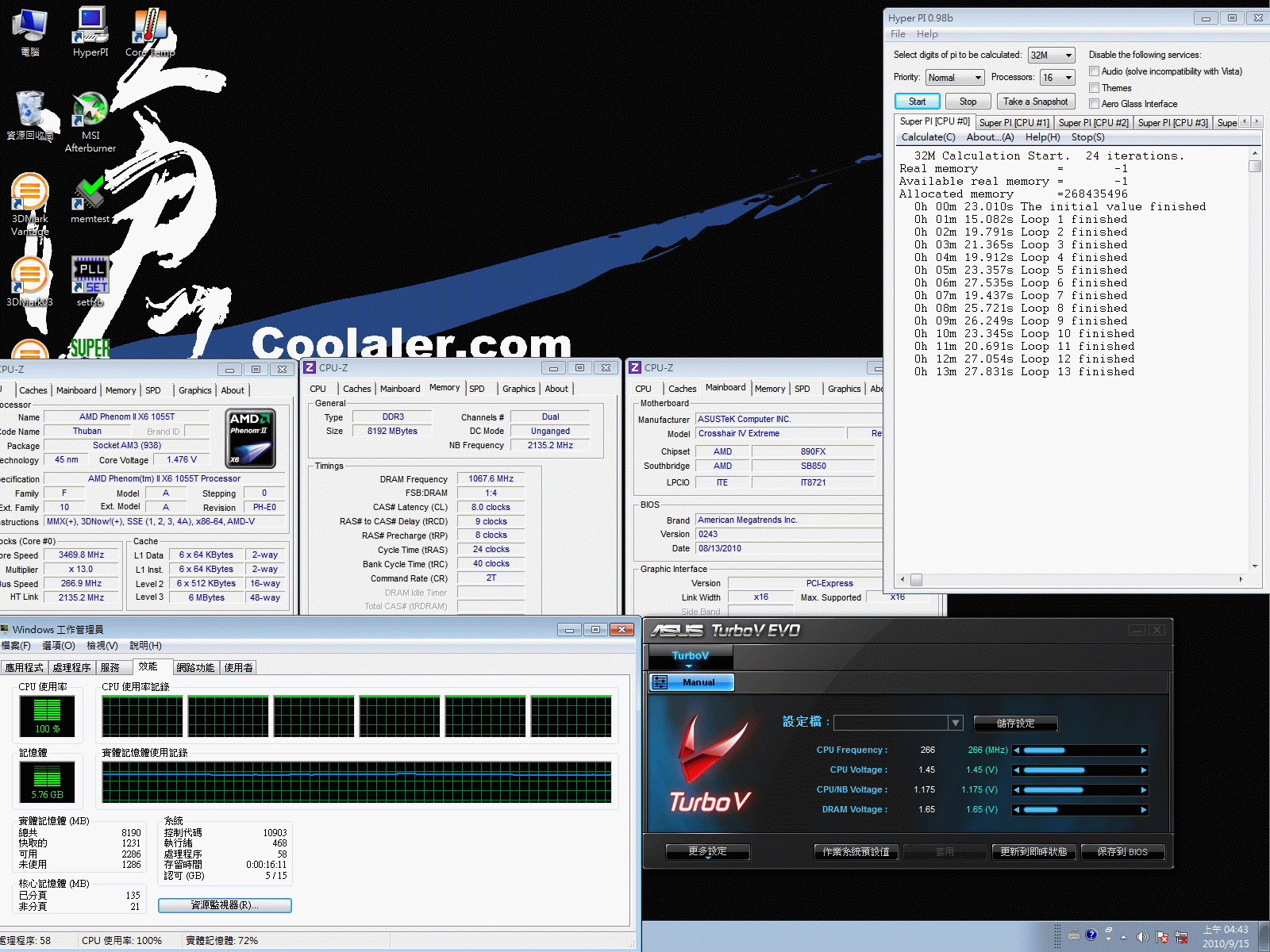Click the language bar help question mark icon
This screenshot has height=952, width=1270.
click(1091, 935)
